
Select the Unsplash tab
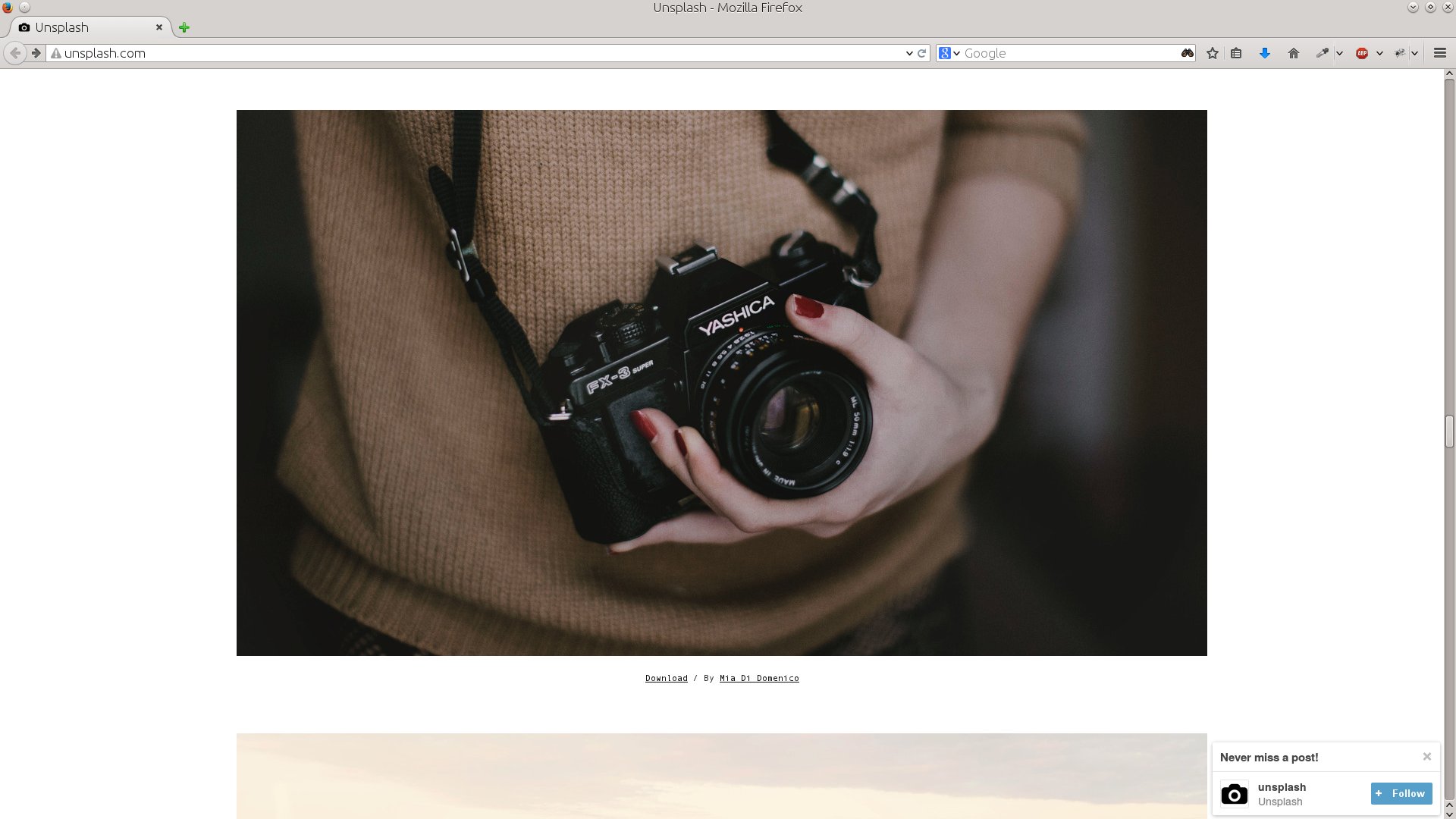[89, 27]
